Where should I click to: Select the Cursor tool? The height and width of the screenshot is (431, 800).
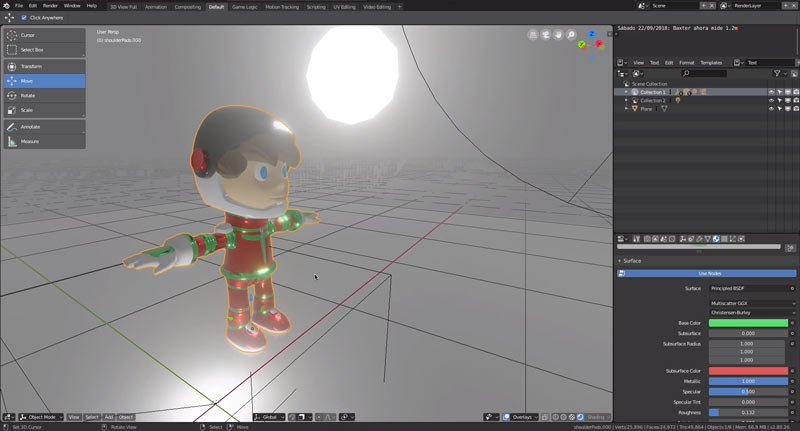pos(44,35)
